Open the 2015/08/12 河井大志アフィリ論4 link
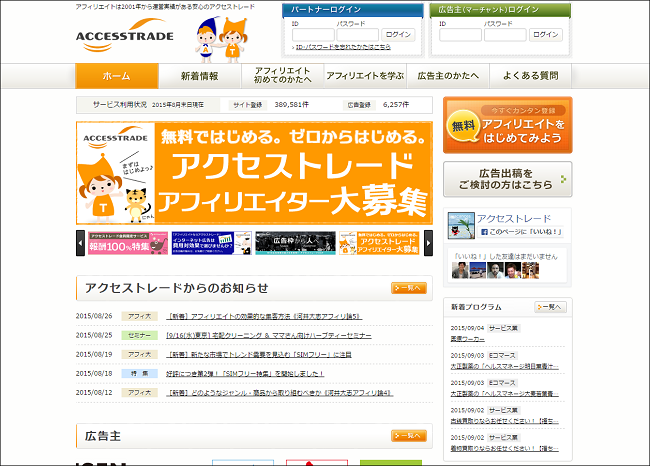 (x=279, y=393)
